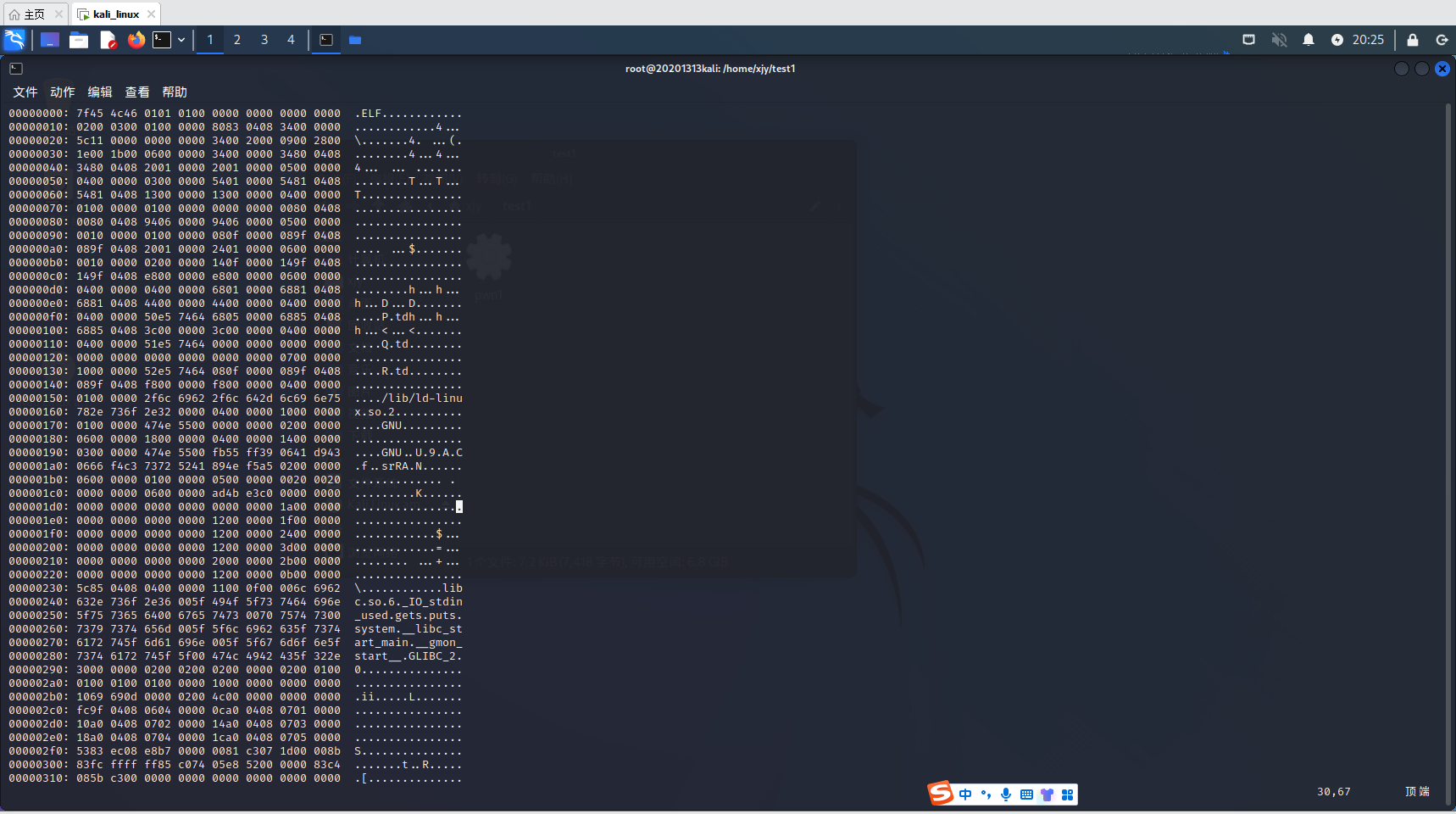Click the log out panel icon
The width and height of the screenshot is (1456, 814).
(x=1442, y=40)
